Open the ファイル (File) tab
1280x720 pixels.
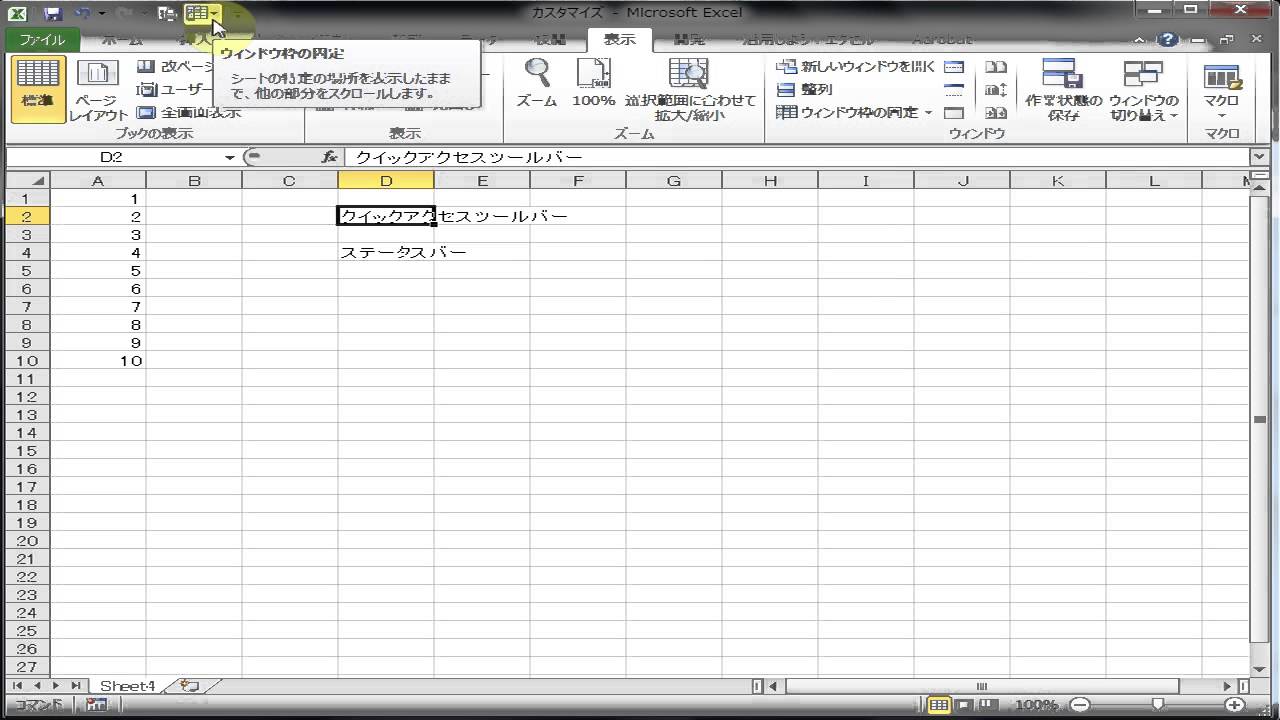click(42, 40)
